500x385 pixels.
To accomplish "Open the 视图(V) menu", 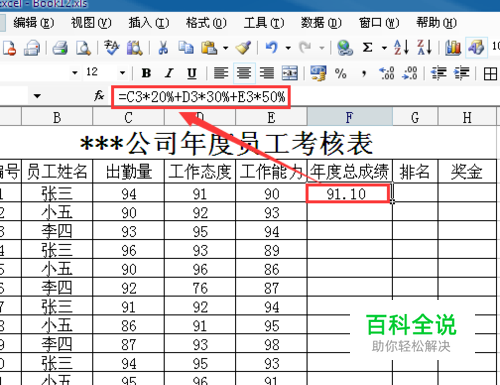I will pos(91,23).
